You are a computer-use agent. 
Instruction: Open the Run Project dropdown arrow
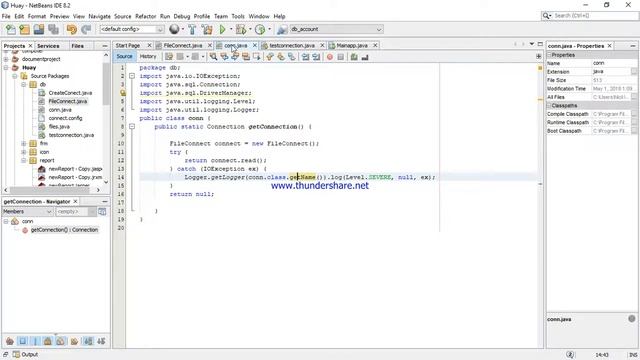[231, 29]
